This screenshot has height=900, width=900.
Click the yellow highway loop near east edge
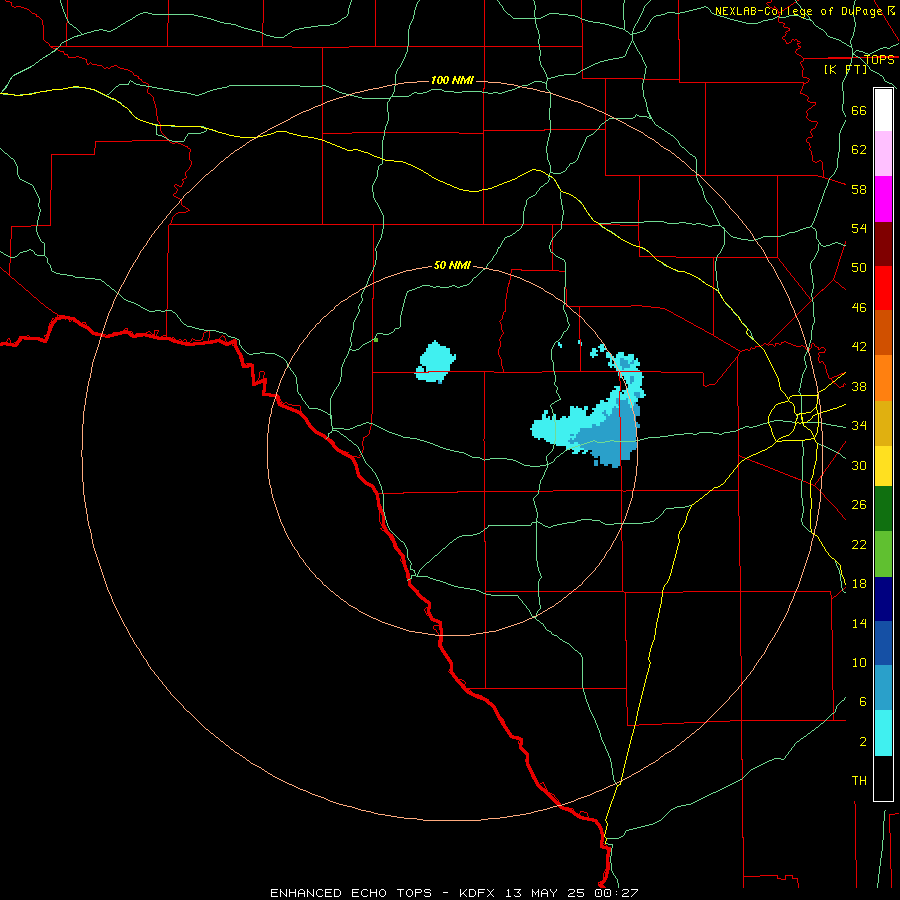[794, 418]
